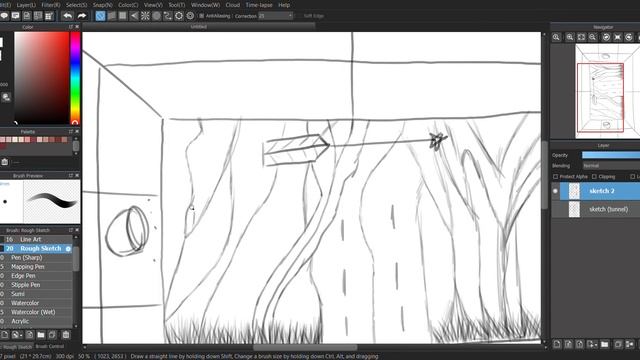This screenshot has height=360, width=640.
Task: Open Rough Sketch brush settings gear
Action: coord(68,249)
